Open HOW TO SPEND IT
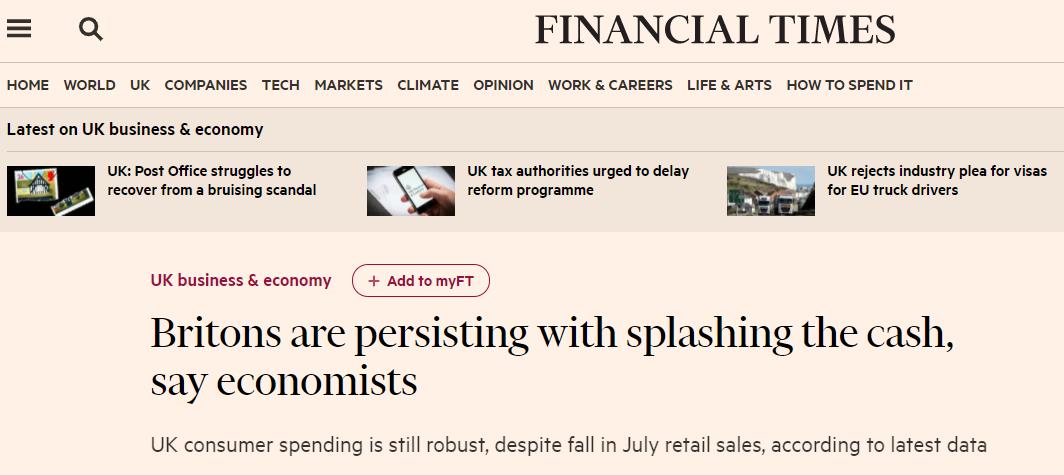The image size is (1064, 475). pyautogui.click(x=850, y=86)
